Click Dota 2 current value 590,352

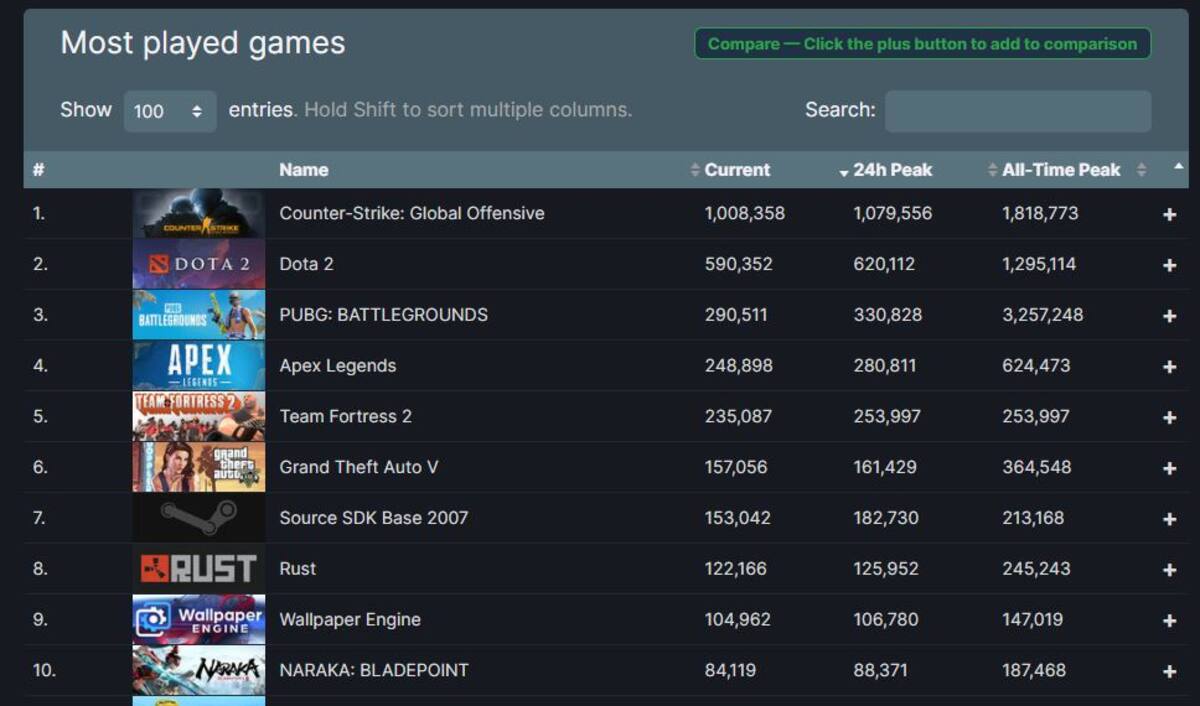739,264
